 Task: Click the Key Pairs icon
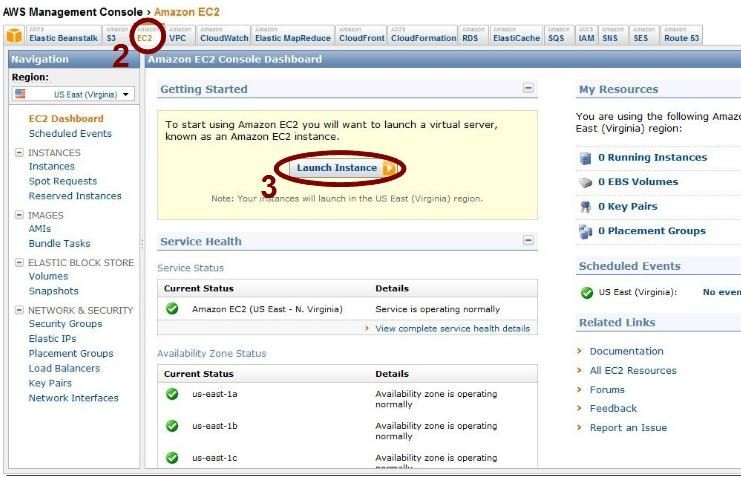pos(586,207)
